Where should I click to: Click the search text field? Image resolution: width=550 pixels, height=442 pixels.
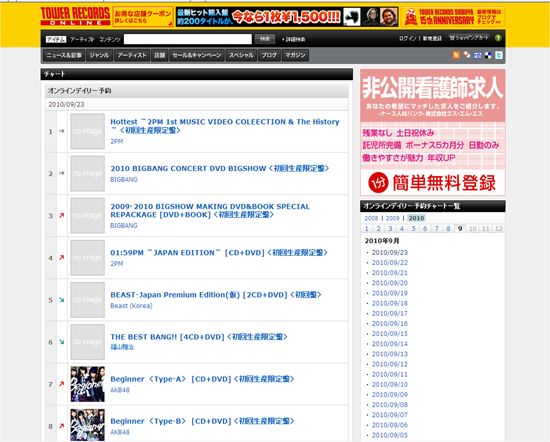pos(188,39)
